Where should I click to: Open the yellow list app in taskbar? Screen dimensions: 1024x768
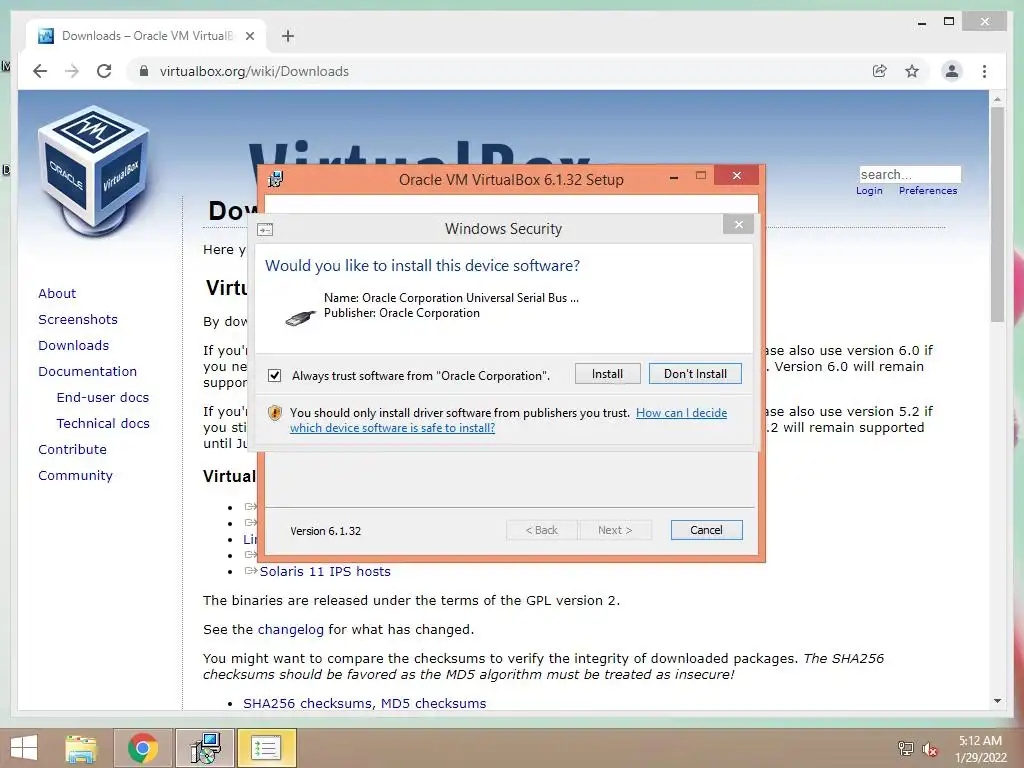(x=266, y=748)
